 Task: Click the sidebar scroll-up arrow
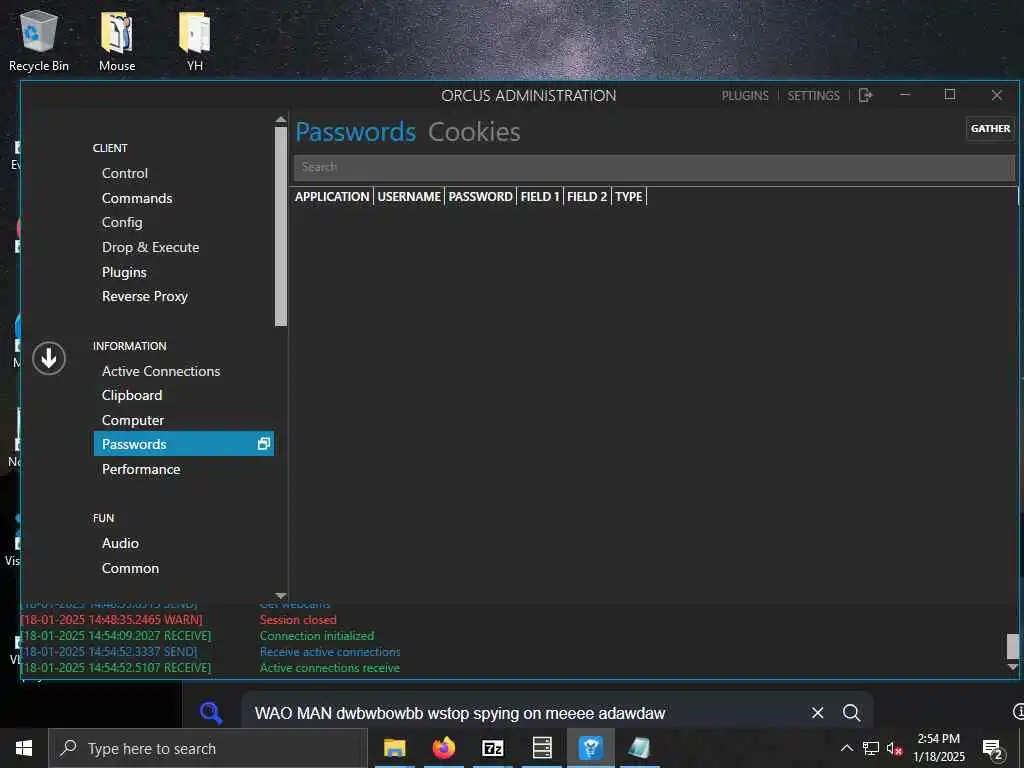[281, 120]
